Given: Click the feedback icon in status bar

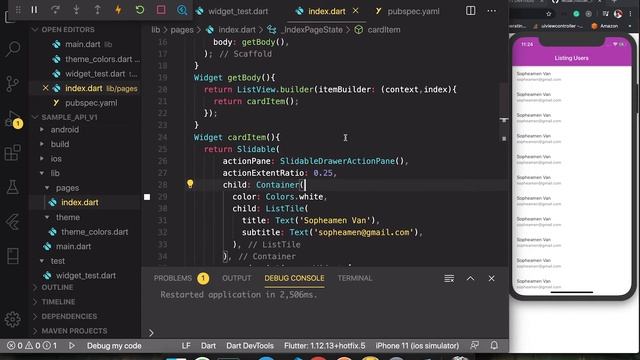Looking at the screenshot, I should (474, 346).
